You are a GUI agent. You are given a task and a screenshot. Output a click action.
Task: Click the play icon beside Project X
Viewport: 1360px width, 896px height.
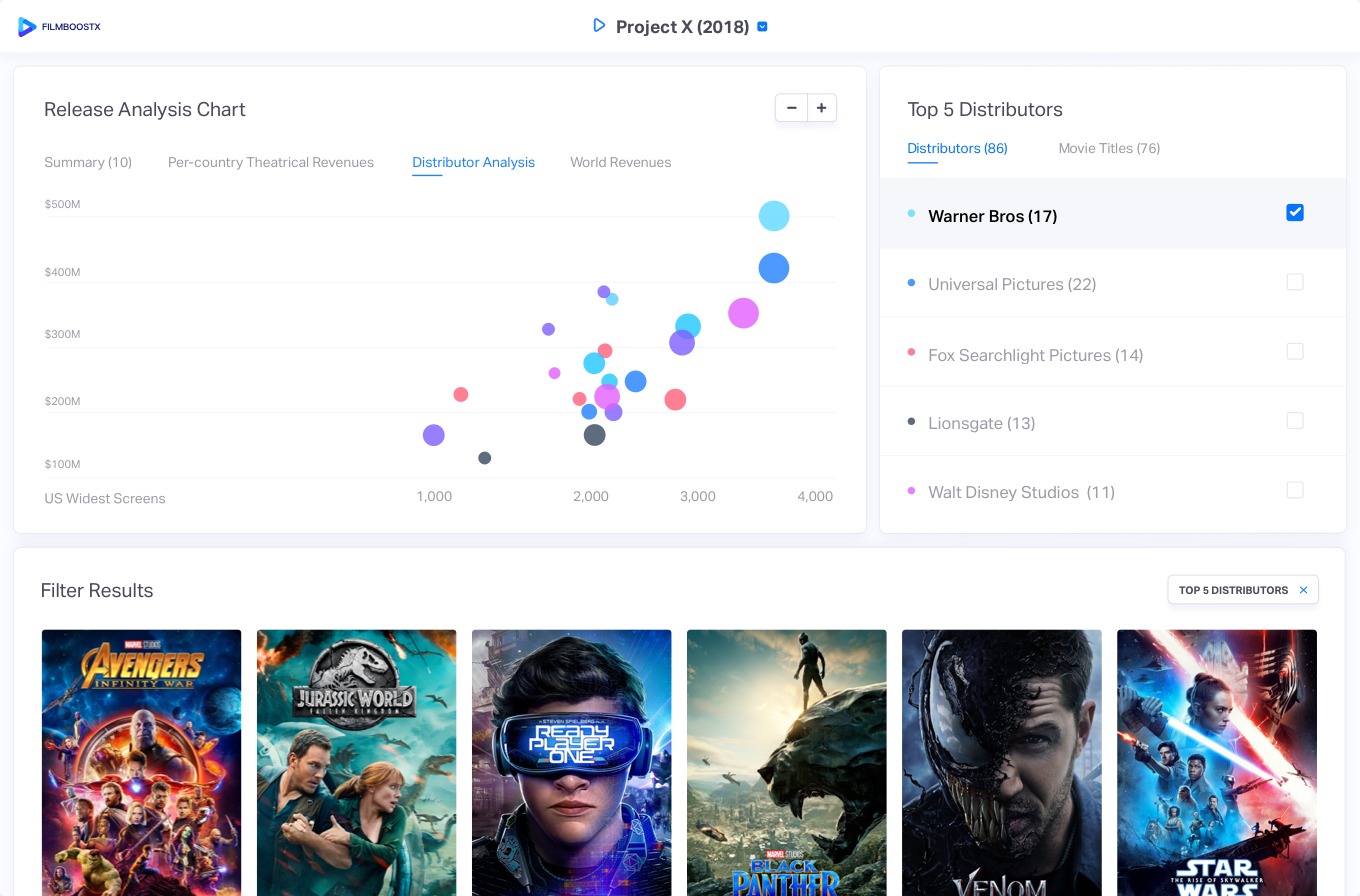point(599,26)
